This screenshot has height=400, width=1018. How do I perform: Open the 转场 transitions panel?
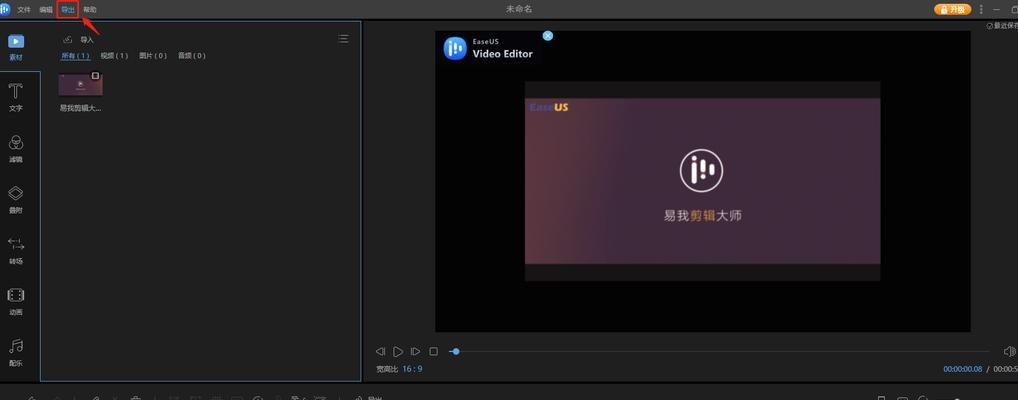(x=16, y=251)
